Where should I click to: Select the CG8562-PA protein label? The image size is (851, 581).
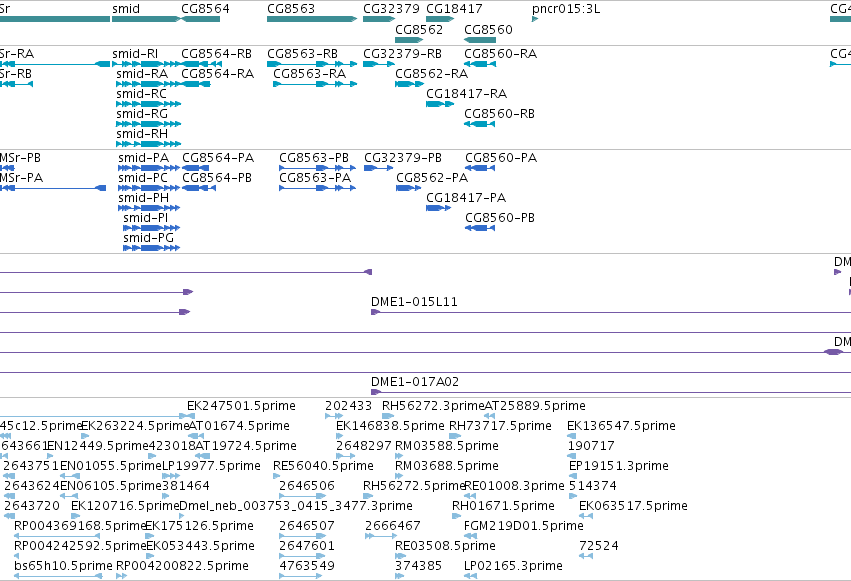pyautogui.click(x=432, y=178)
